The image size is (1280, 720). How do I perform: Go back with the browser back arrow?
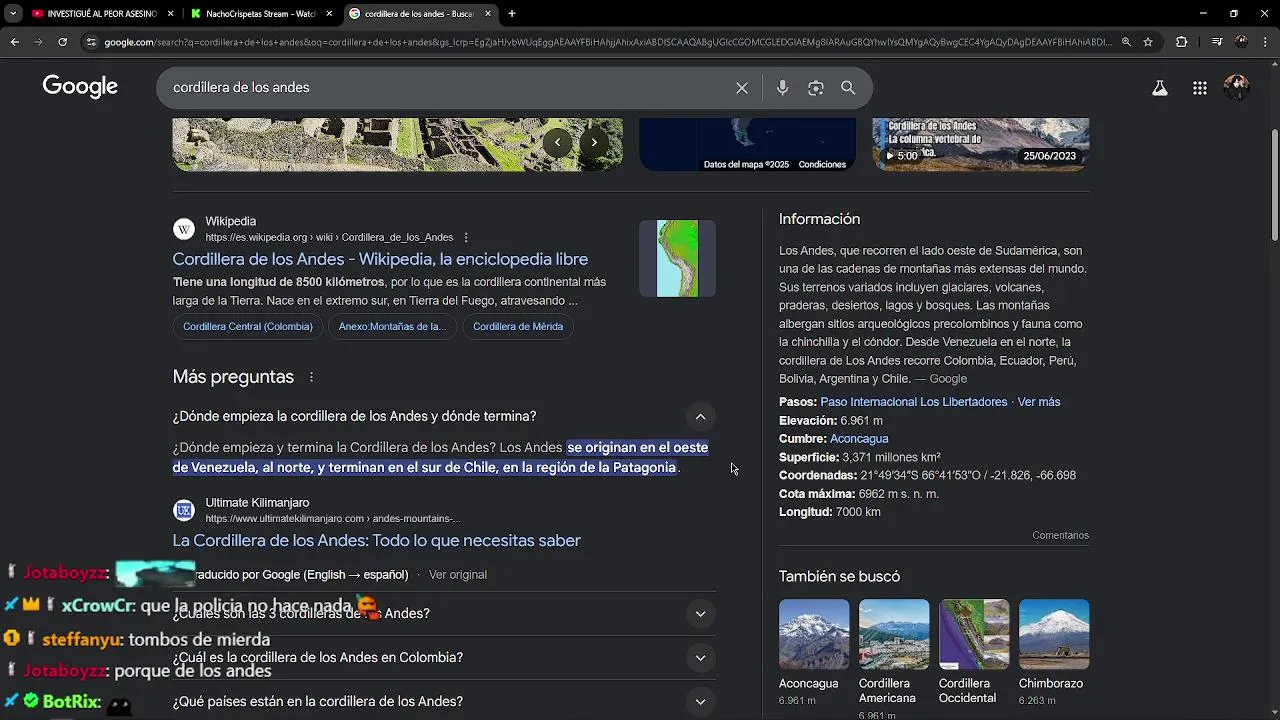14,42
